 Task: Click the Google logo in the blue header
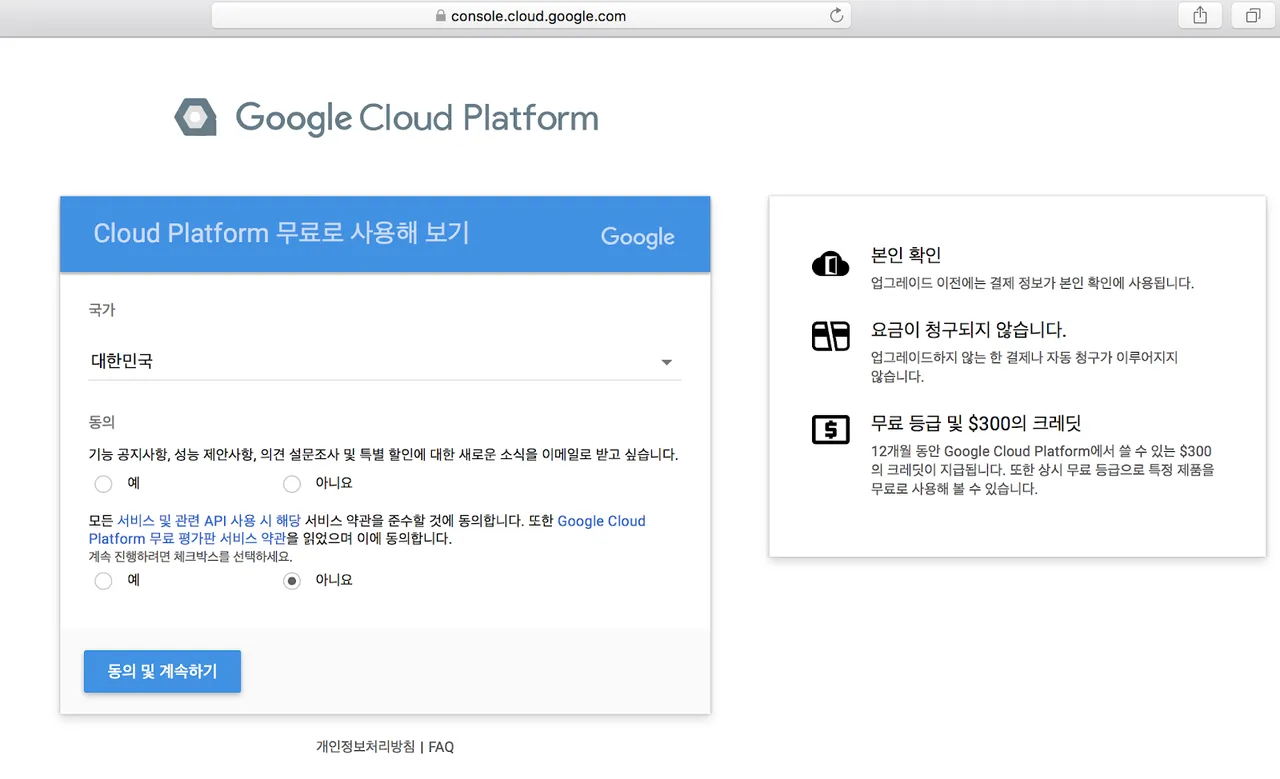pos(638,237)
